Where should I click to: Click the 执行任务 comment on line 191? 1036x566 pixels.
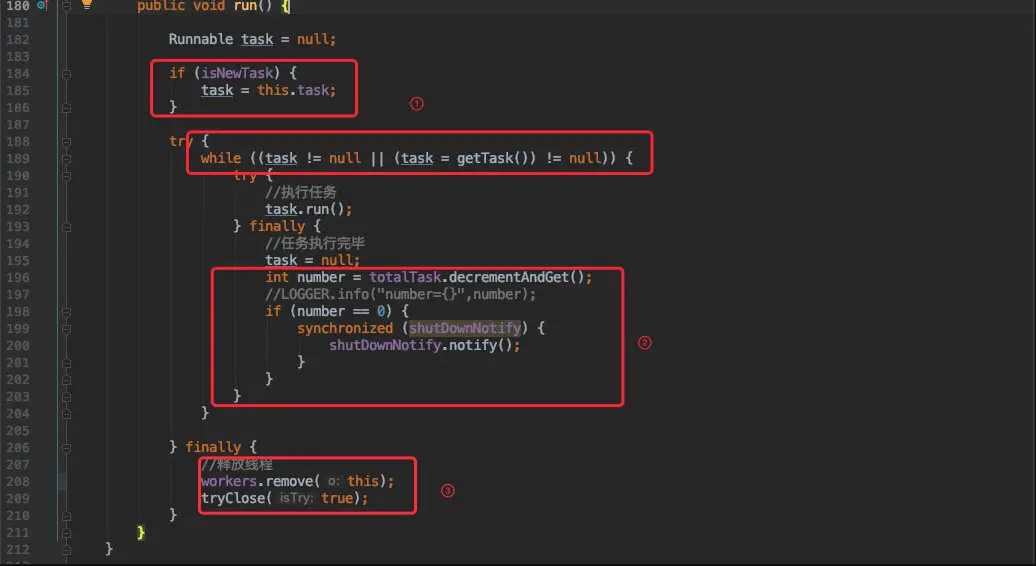(x=301, y=192)
